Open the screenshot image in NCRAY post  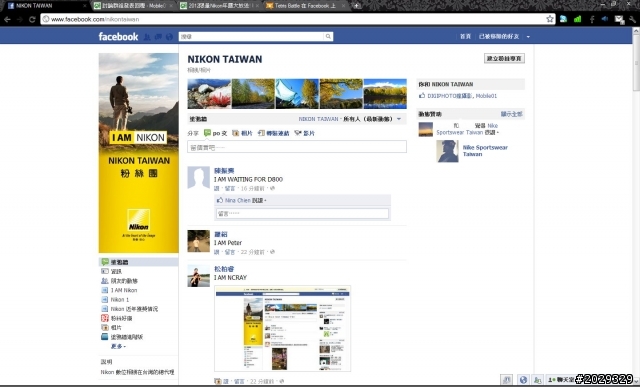tap(282, 329)
